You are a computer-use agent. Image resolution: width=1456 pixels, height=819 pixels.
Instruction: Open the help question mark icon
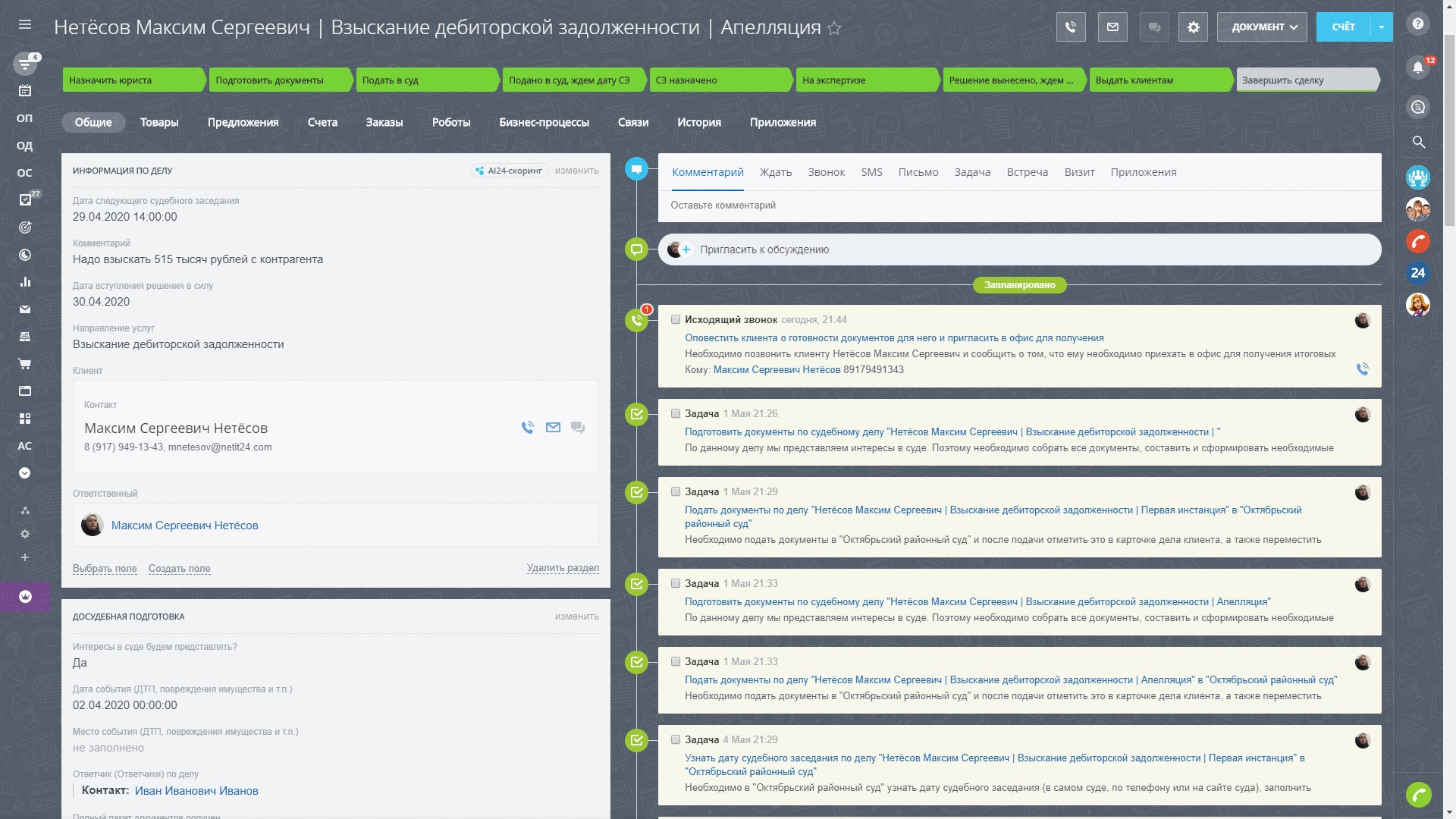(x=1417, y=24)
